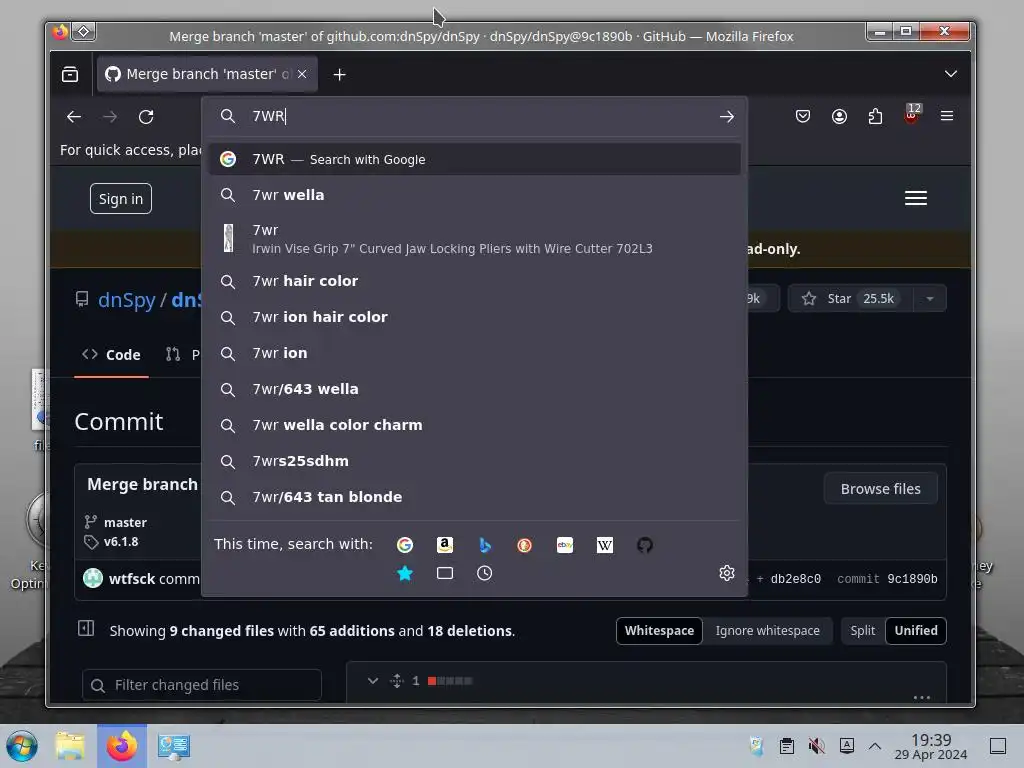
Task: Switch to the Code tab
Action: click(x=112, y=355)
